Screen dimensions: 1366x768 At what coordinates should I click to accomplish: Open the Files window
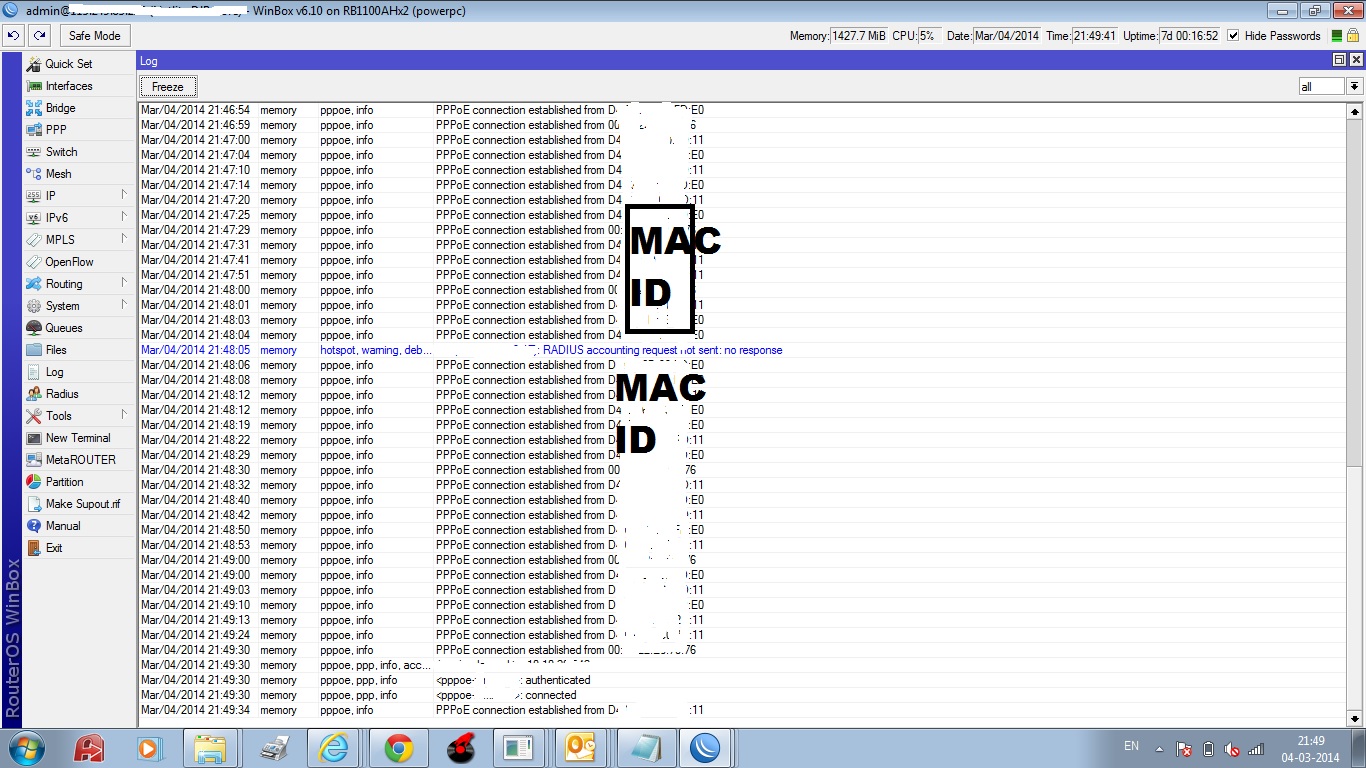55,349
